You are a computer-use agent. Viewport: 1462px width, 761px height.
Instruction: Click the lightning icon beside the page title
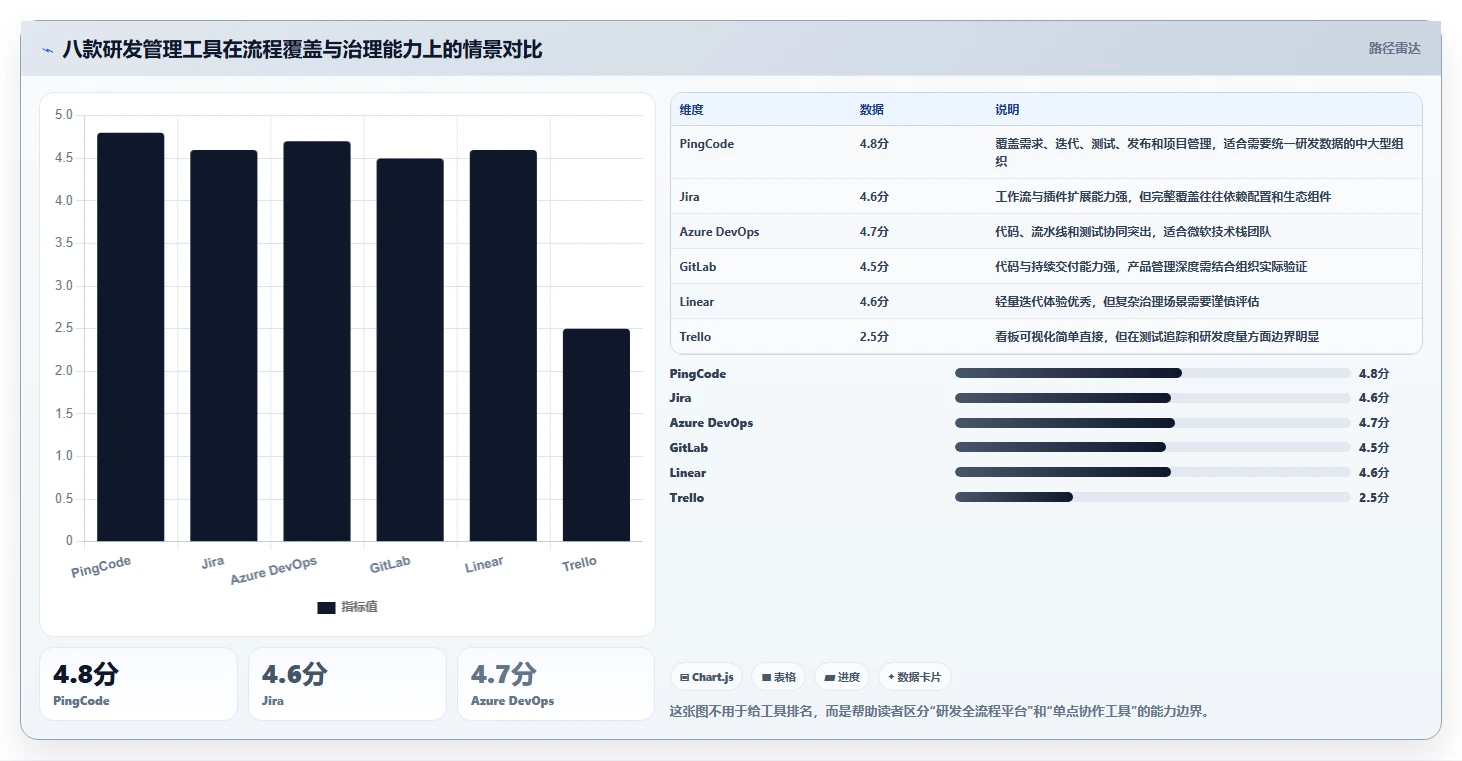(x=47, y=50)
